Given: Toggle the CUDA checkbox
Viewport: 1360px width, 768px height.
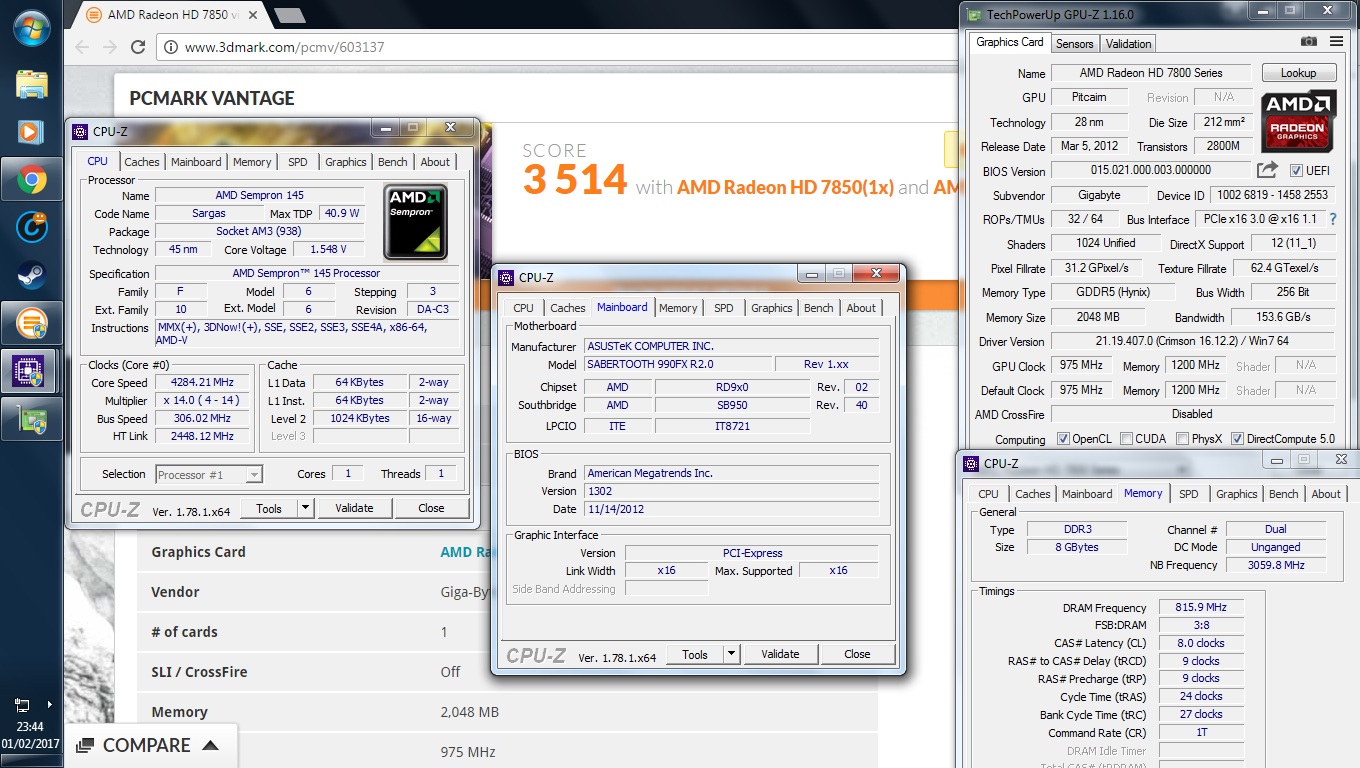Looking at the screenshot, I should coord(1127,439).
